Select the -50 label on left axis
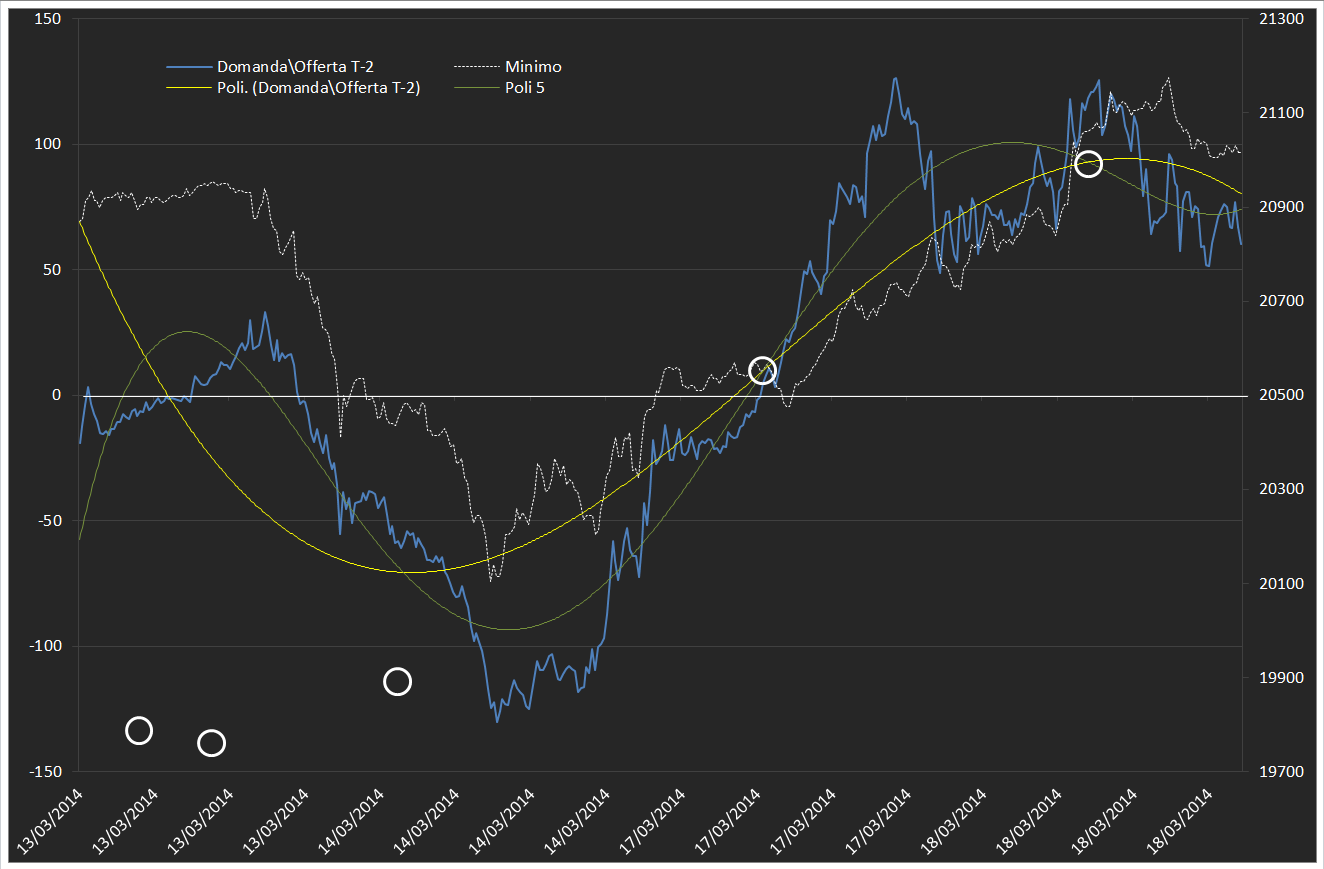Viewport: 1324px width, 869px height. 49,521
